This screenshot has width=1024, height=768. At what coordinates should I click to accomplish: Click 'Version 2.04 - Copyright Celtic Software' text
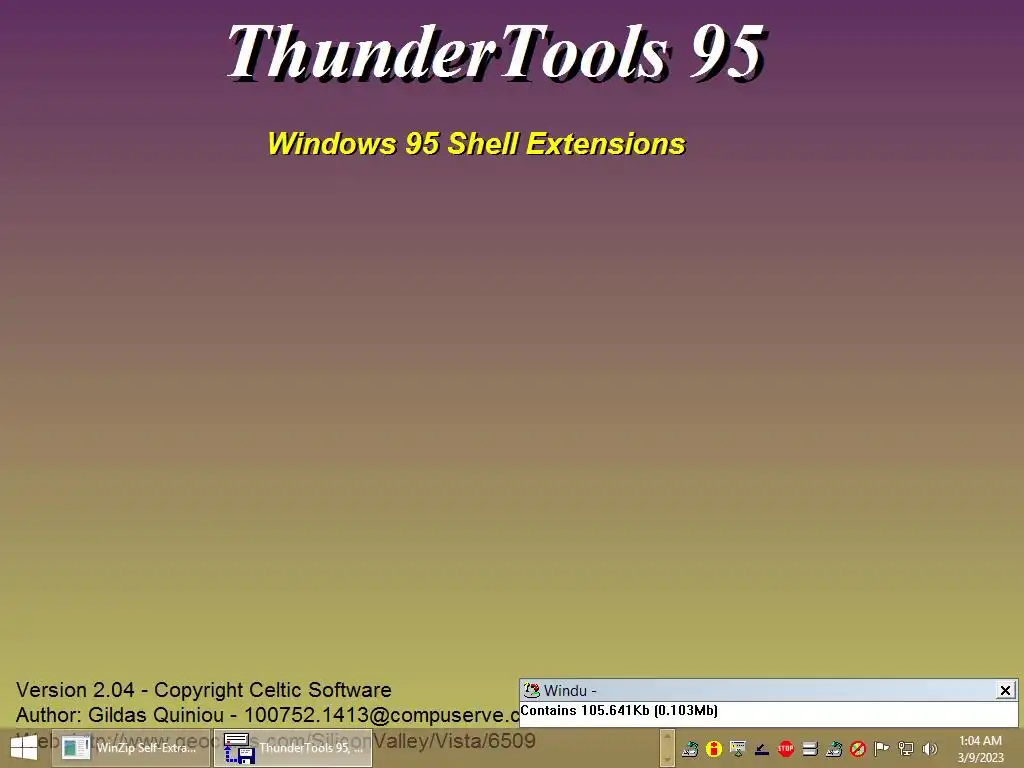204,690
